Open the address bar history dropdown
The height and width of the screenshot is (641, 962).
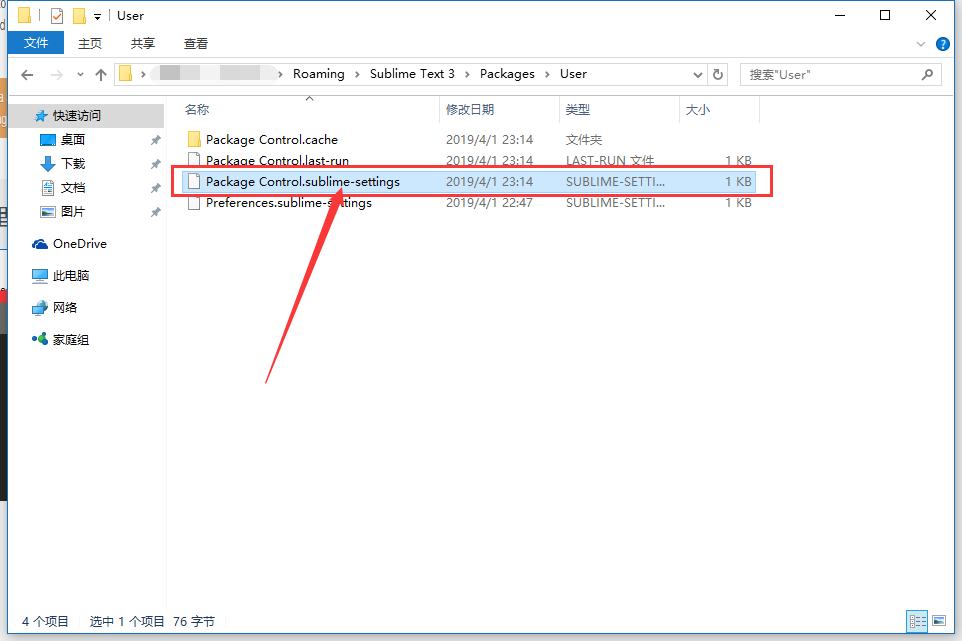tap(697, 74)
